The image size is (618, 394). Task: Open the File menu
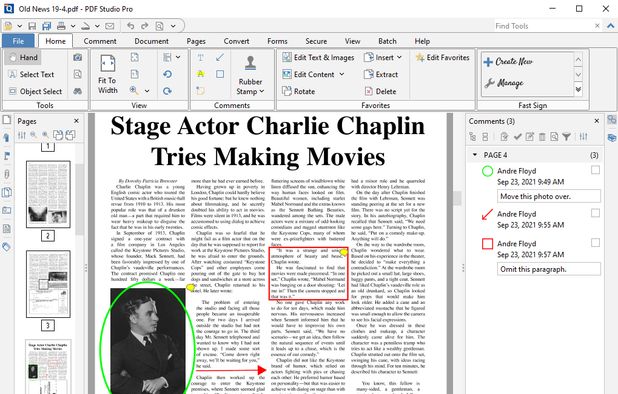(x=18, y=41)
